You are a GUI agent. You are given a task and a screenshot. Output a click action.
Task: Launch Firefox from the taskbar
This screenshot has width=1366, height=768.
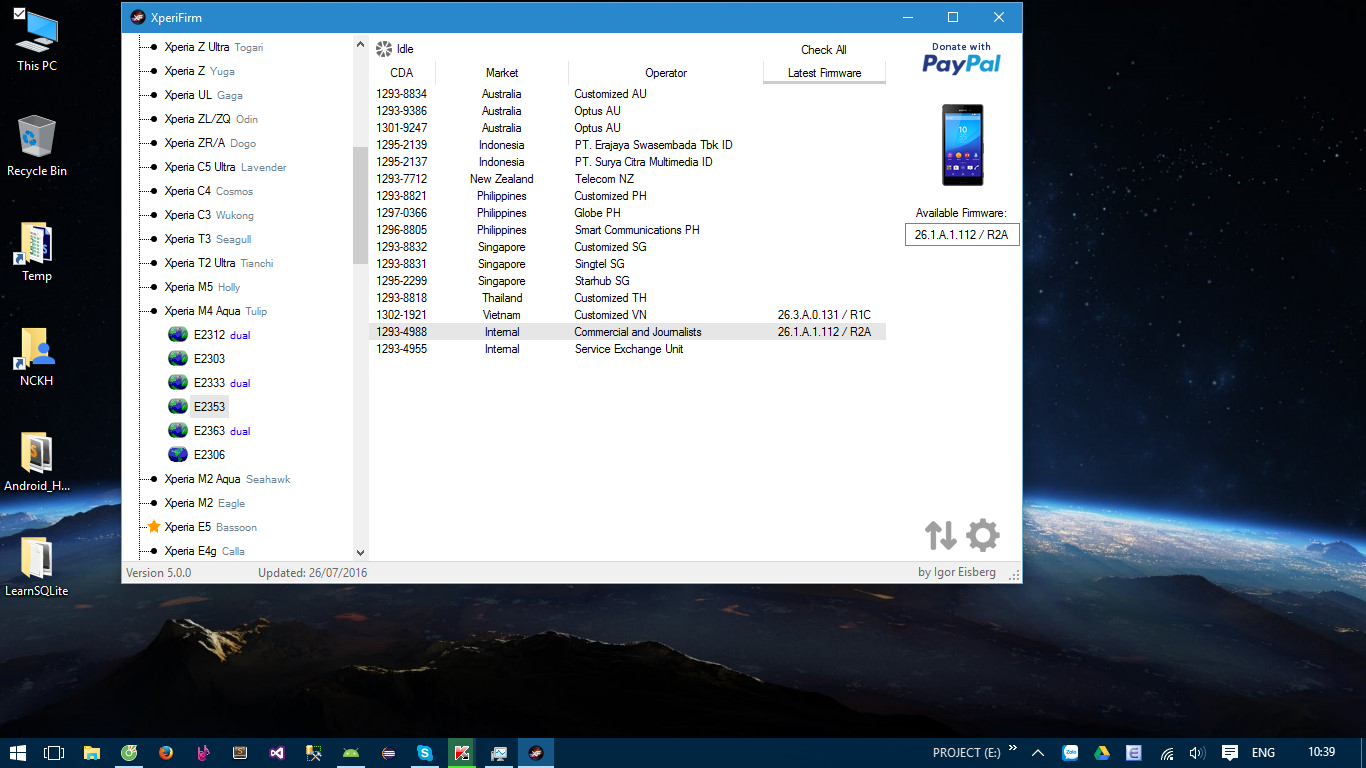point(166,753)
